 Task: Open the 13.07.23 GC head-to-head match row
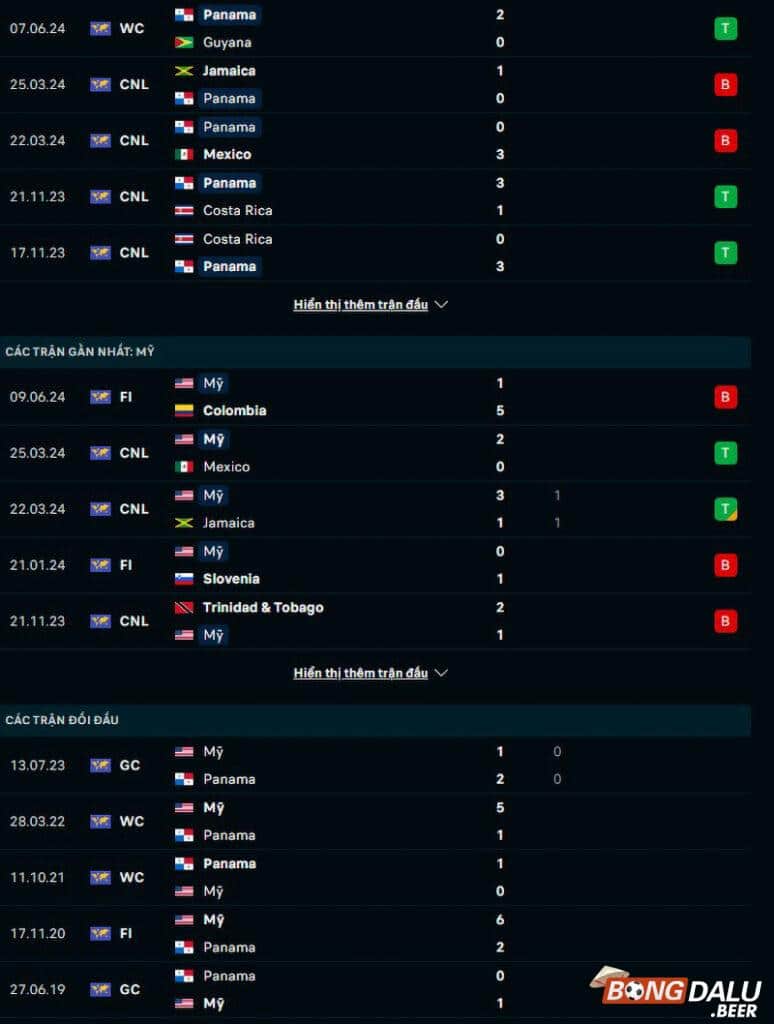coord(375,765)
